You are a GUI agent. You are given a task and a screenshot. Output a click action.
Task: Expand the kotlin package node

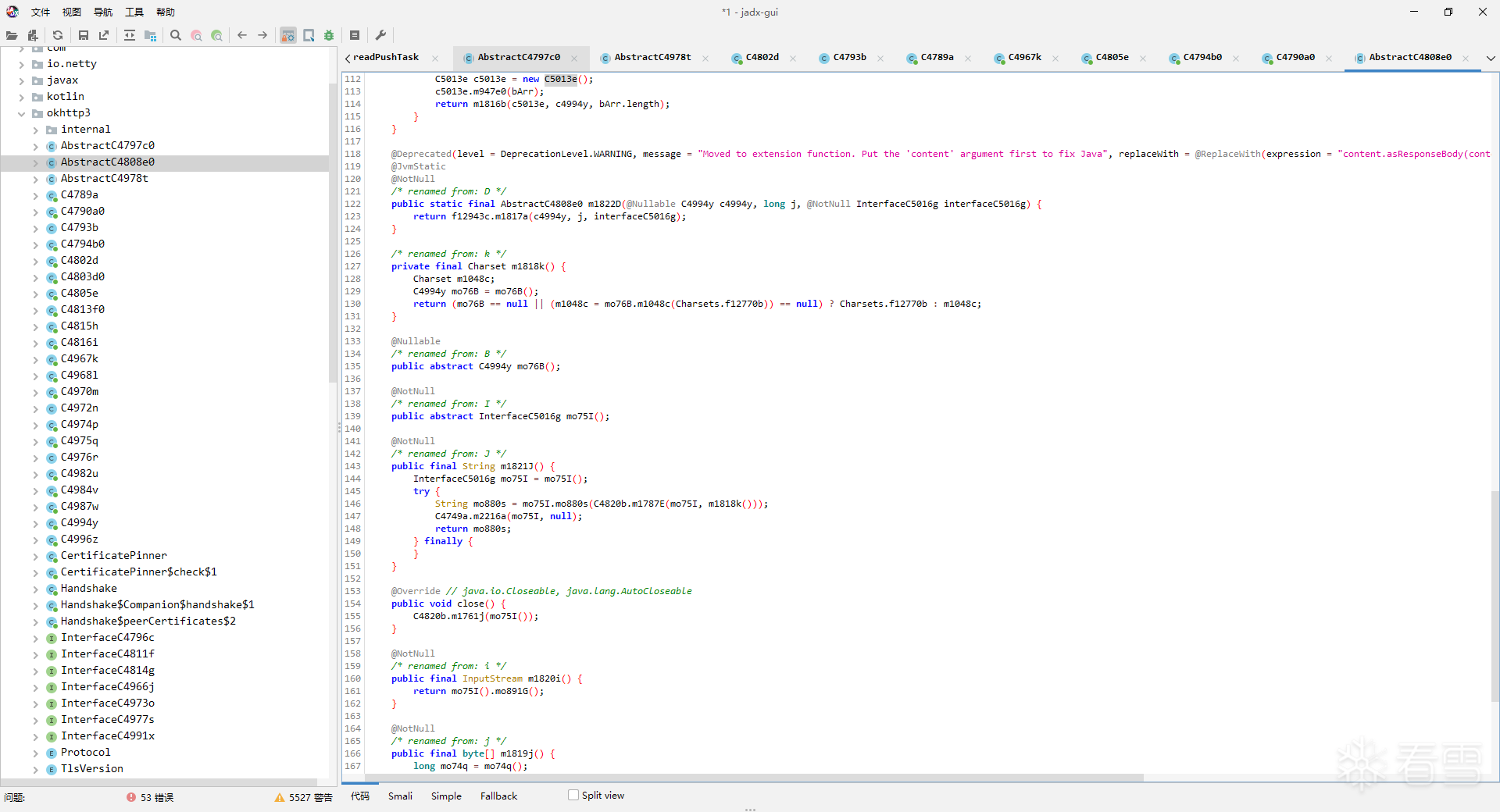22,97
